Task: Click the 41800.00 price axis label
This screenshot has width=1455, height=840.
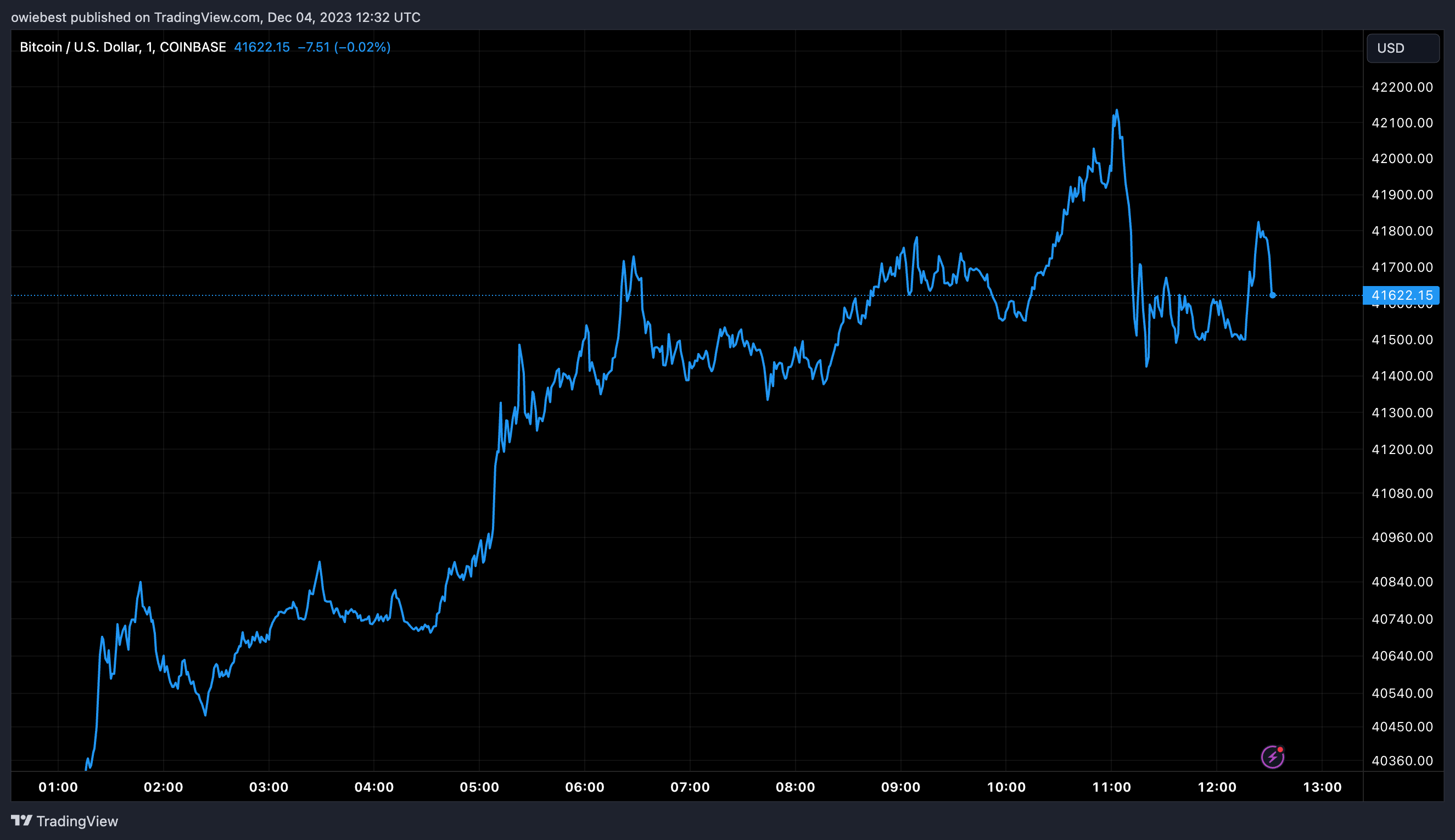Action: (1402, 231)
